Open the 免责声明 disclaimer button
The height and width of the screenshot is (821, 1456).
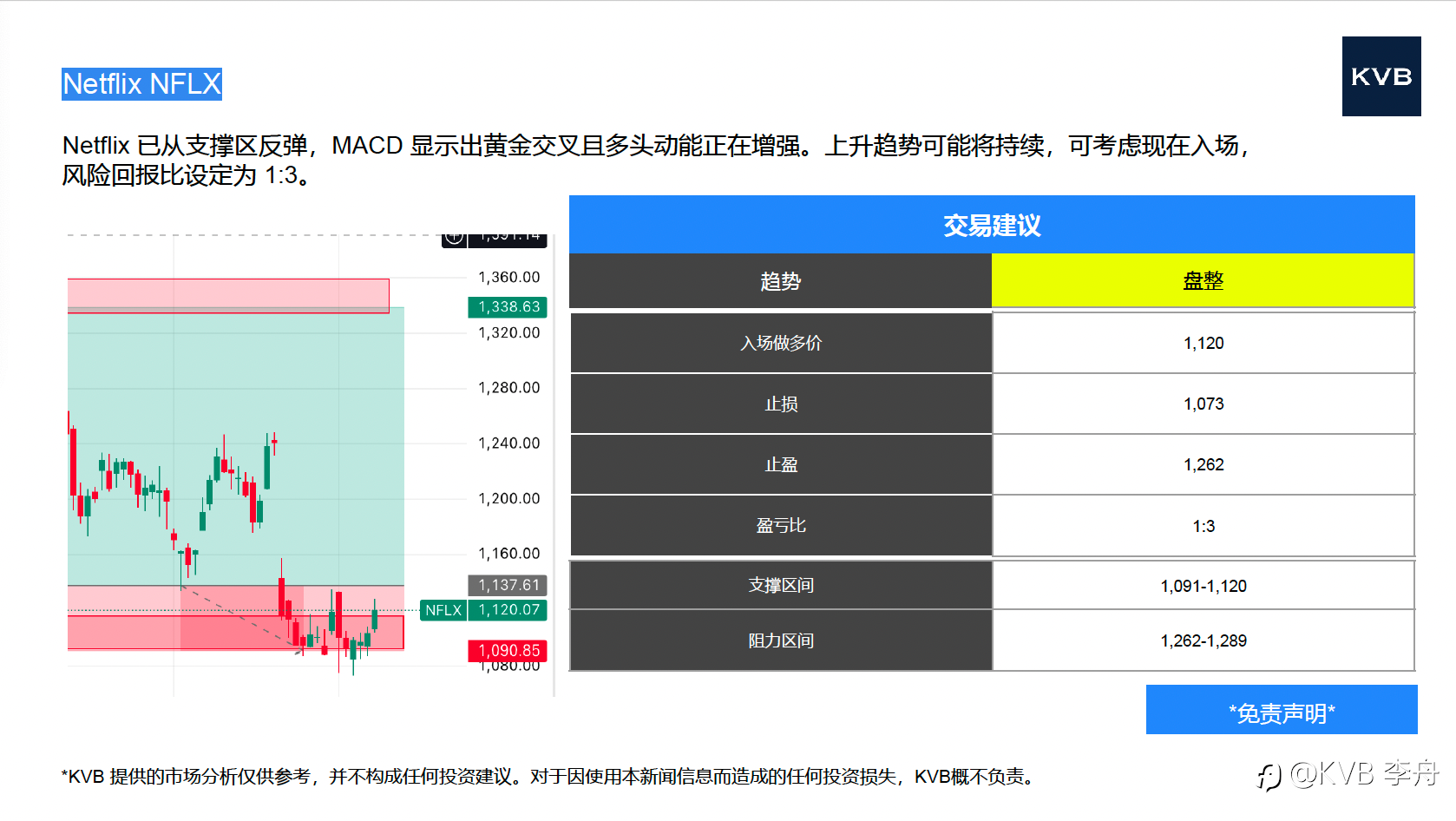pyautogui.click(x=1282, y=710)
